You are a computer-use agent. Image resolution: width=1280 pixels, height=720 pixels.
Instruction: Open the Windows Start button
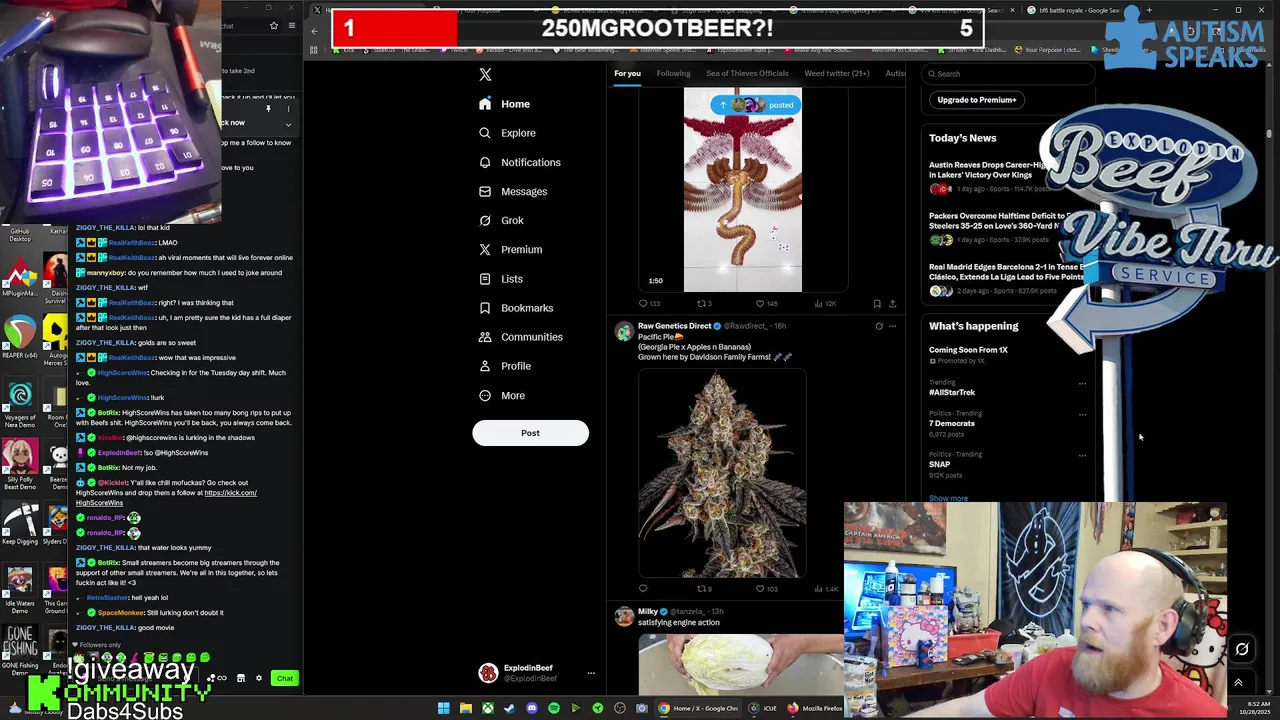coord(443,709)
